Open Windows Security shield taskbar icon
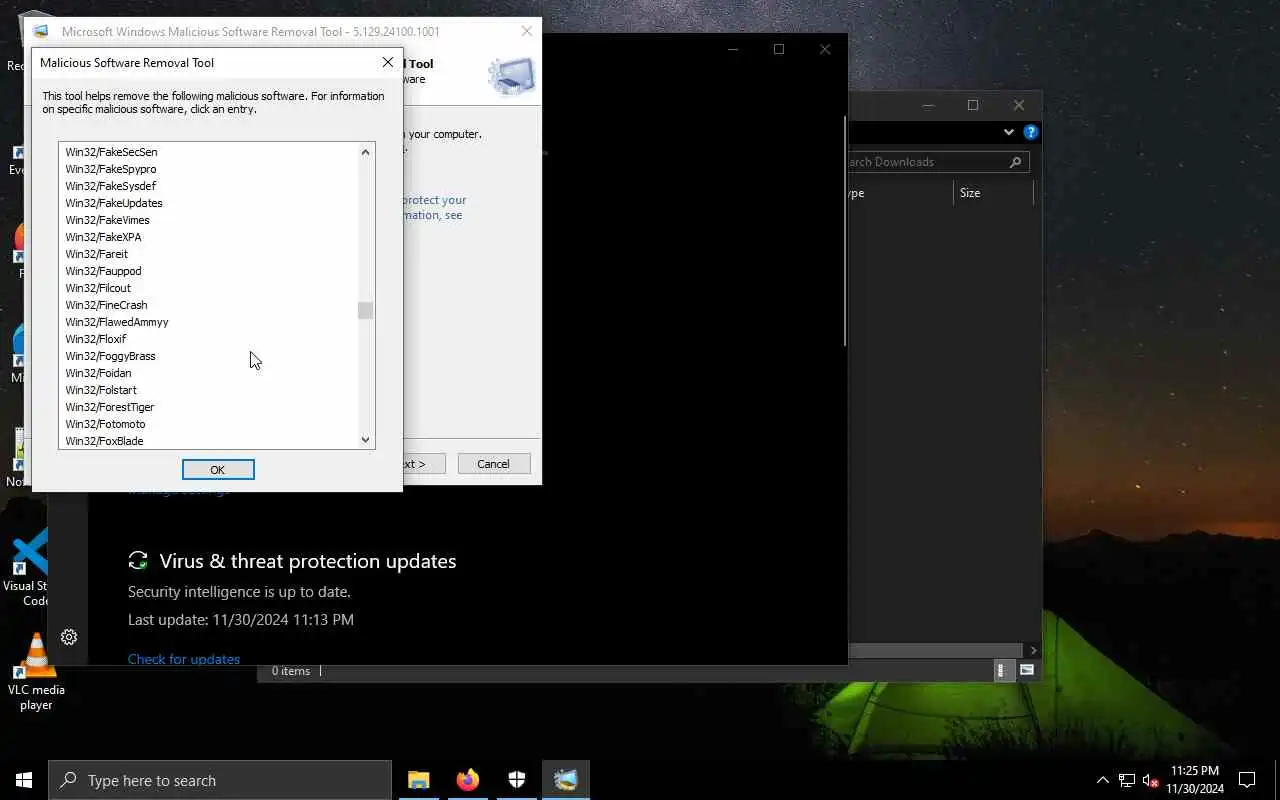Viewport: 1280px width, 800px height. (517, 780)
